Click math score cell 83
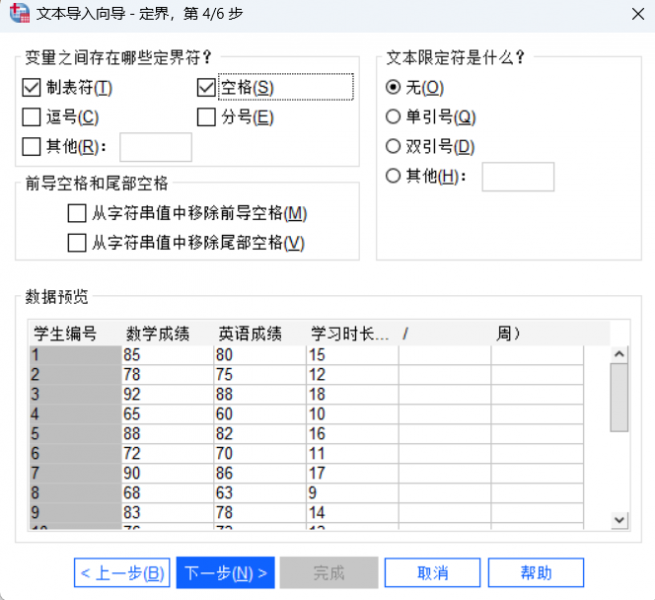This screenshot has width=655, height=600. (x=168, y=512)
